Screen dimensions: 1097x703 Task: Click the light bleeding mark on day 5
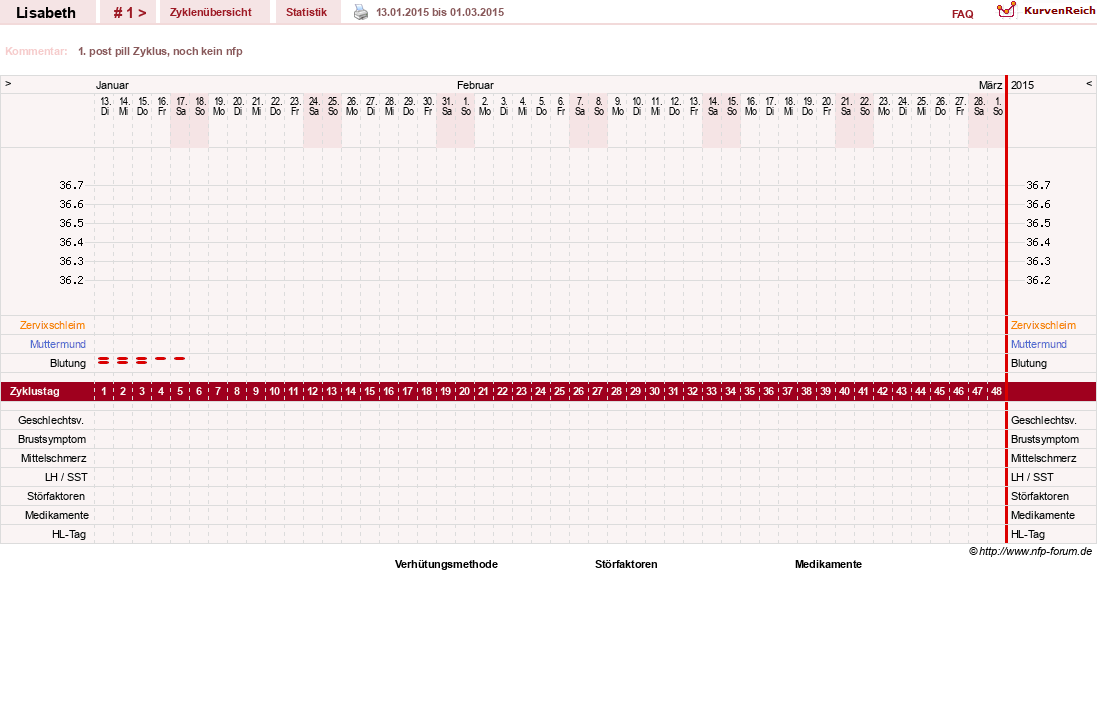[180, 359]
